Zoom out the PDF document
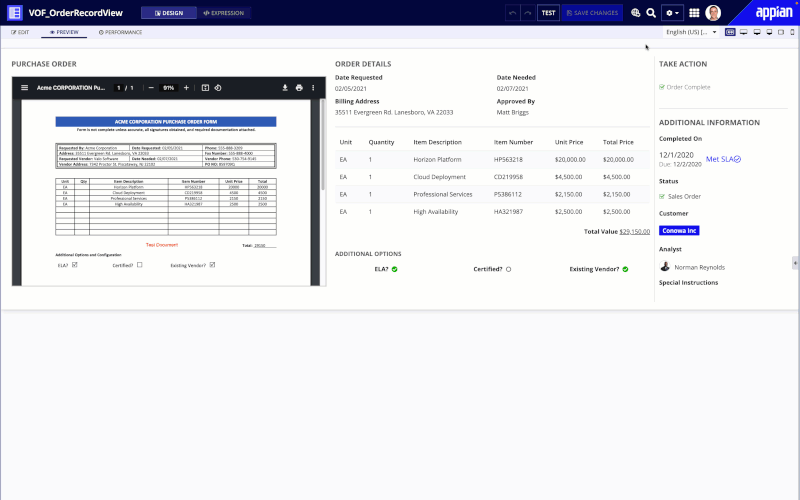 [151, 88]
